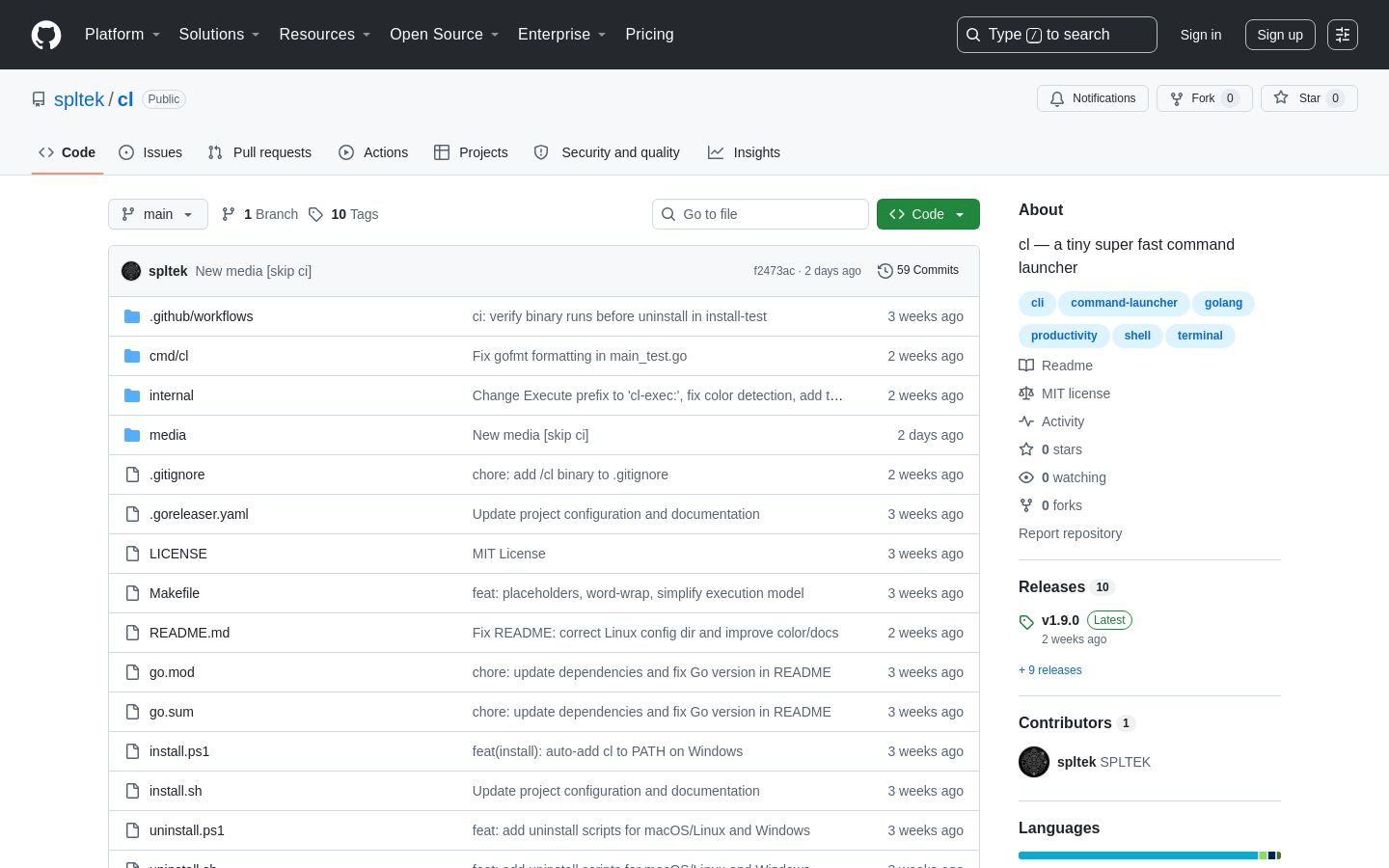Screen dimensions: 1389x868
Task: Switch to the Insights tab
Action: (744, 152)
